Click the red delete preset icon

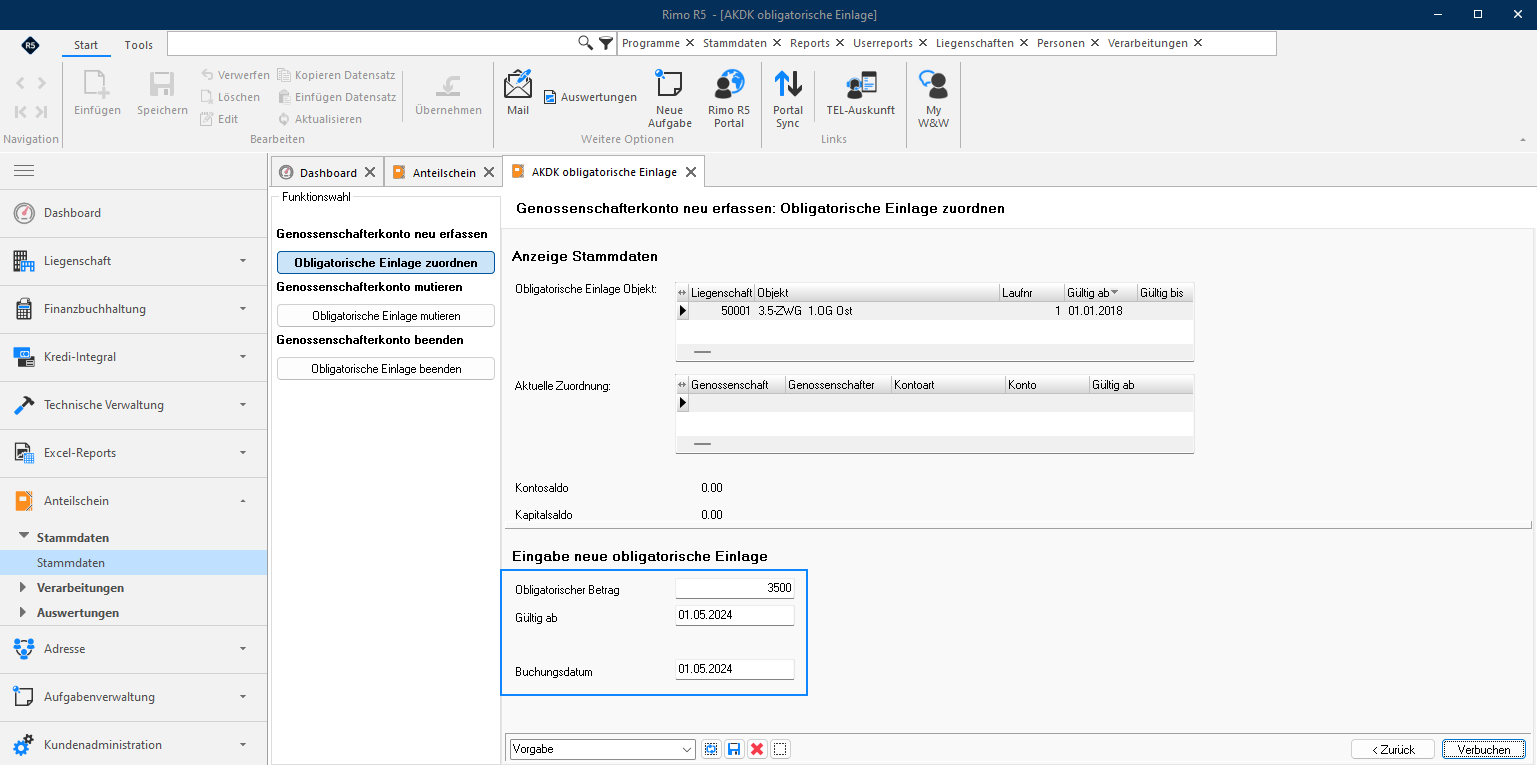757,749
